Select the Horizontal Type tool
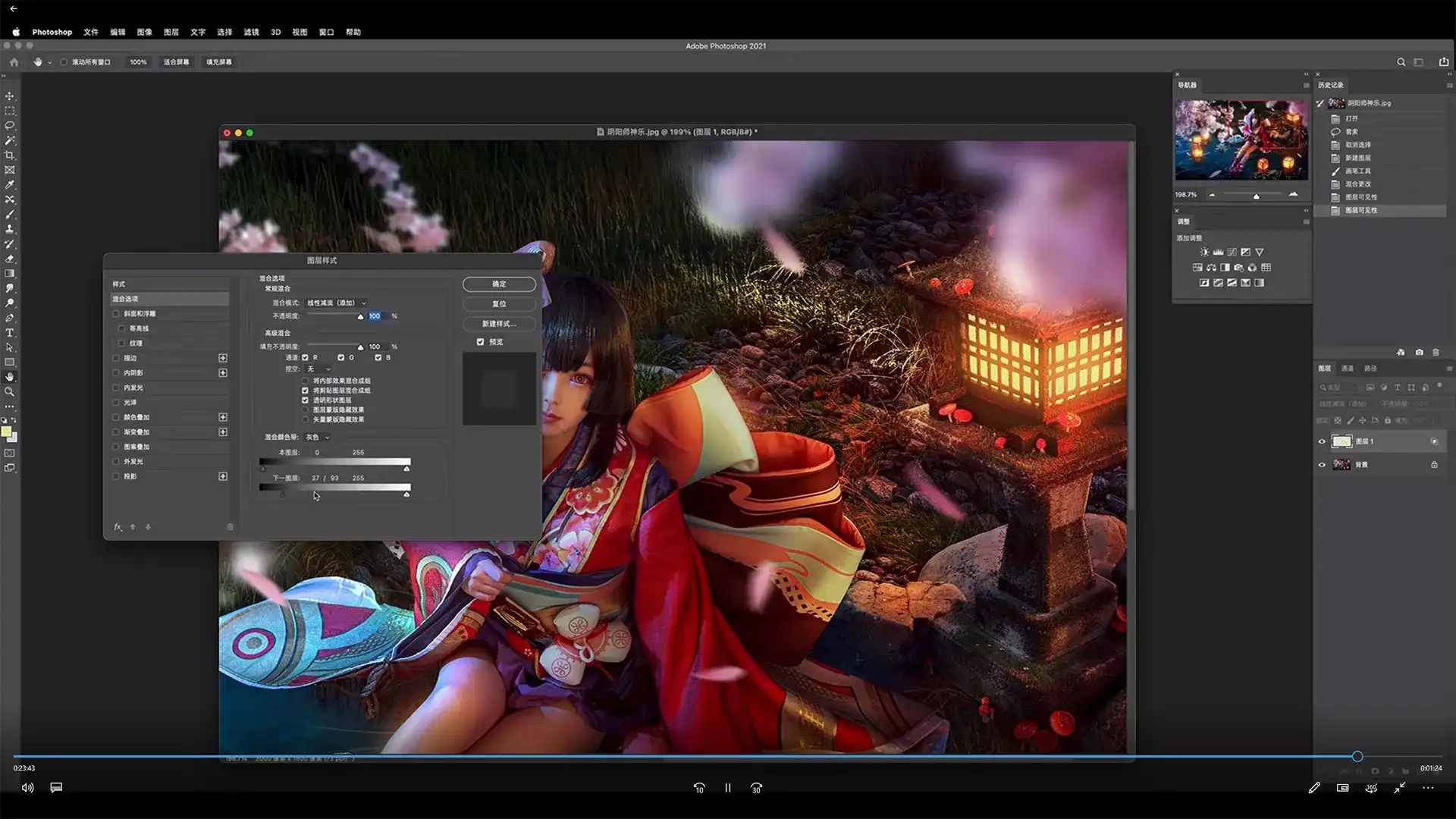 [10, 333]
